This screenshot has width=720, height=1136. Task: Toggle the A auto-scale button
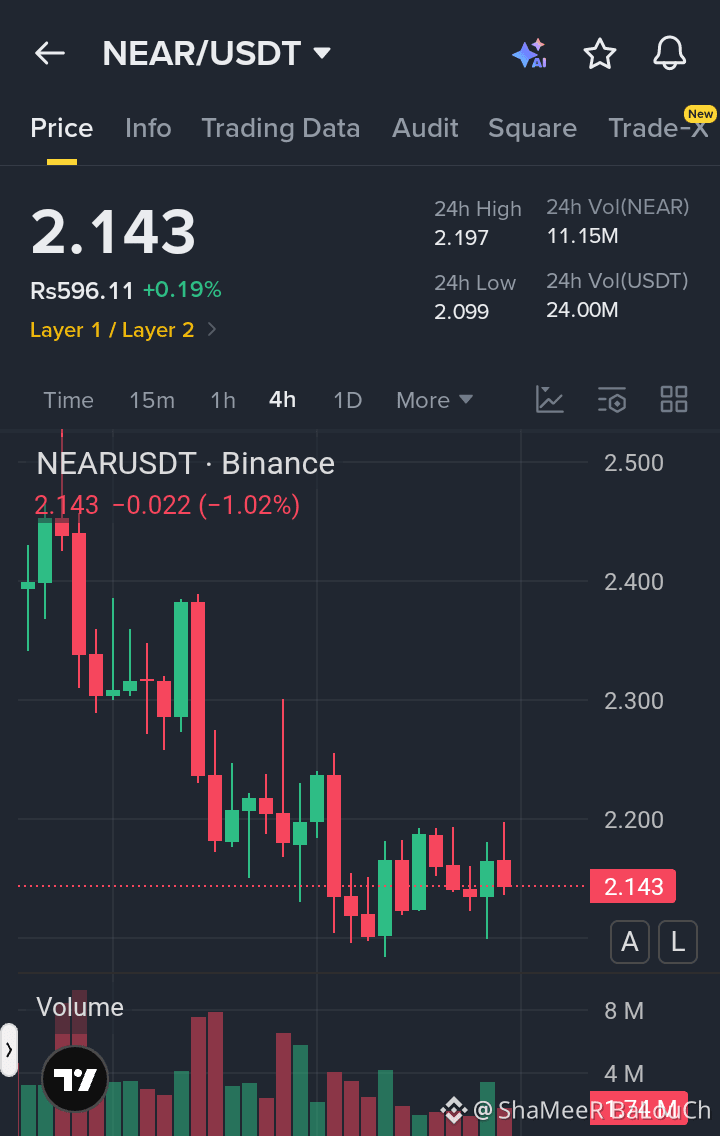point(629,942)
